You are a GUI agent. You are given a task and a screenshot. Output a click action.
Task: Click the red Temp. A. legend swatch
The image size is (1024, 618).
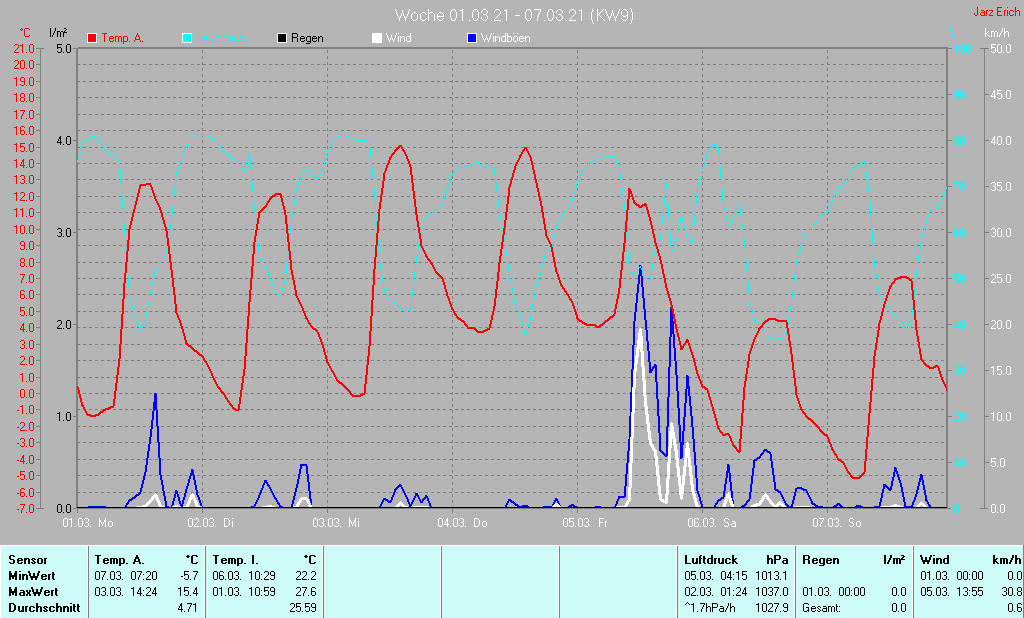click(x=92, y=38)
